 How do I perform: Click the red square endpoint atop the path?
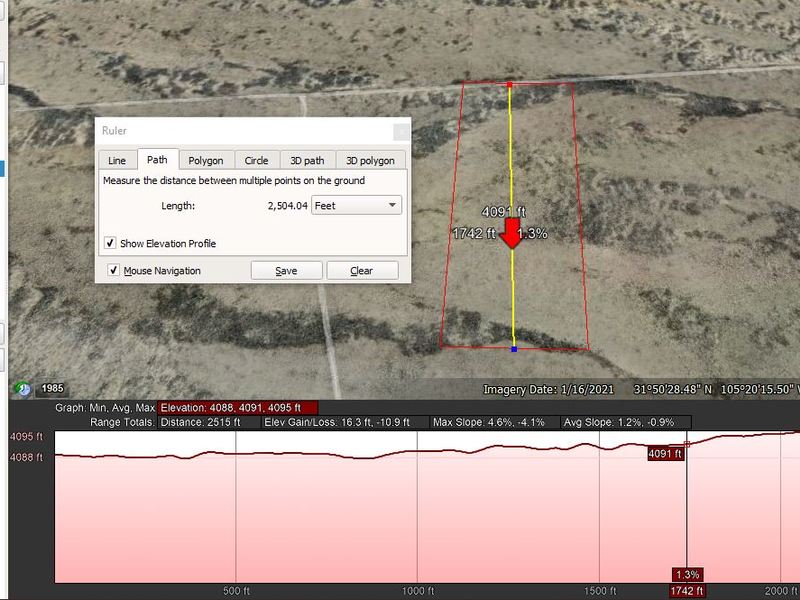click(510, 84)
